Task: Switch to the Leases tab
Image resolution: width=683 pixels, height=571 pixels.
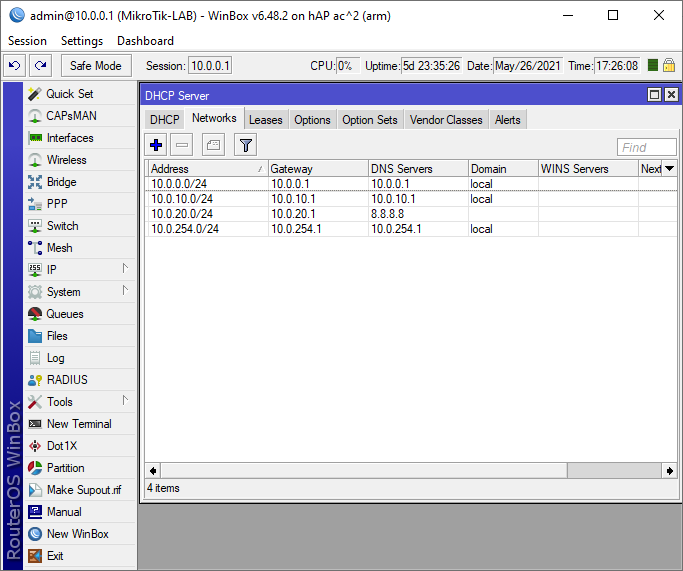Action: 266,120
